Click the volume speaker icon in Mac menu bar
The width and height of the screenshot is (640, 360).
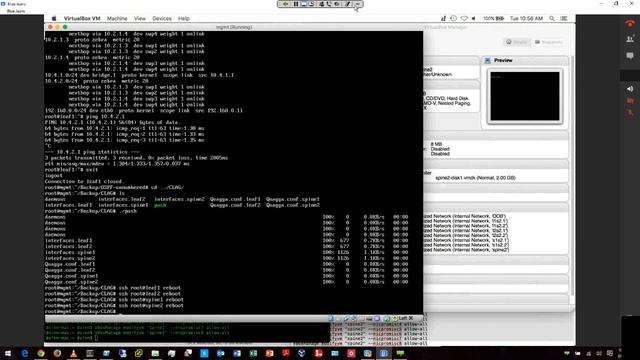[x=474, y=18]
